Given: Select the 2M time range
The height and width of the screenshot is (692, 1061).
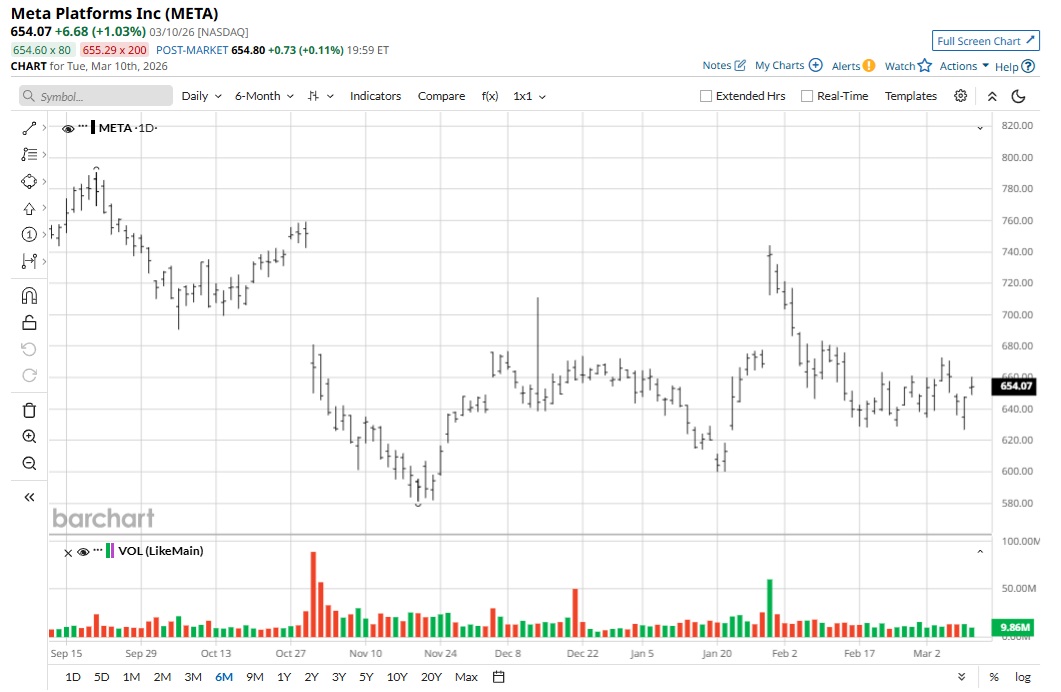Looking at the screenshot, I should [x=162, y=676].
